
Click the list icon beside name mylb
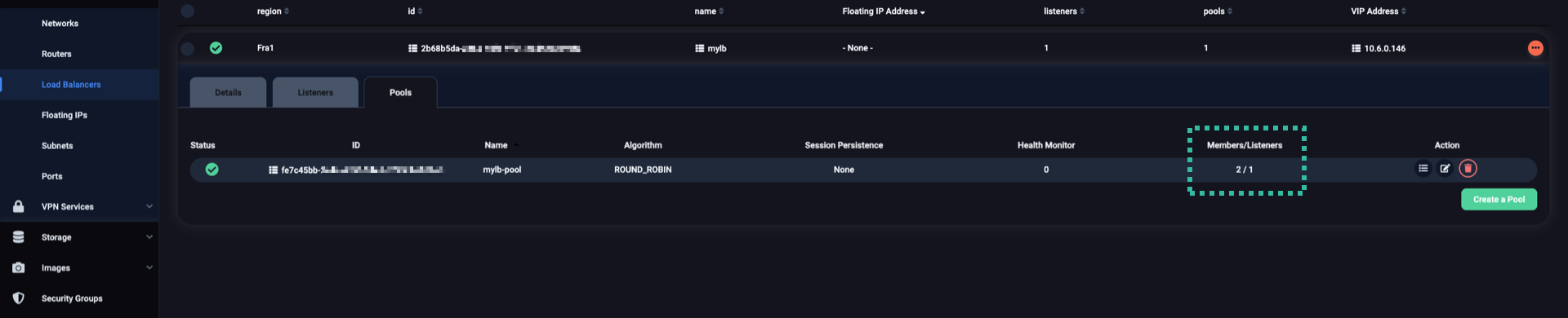699,48
